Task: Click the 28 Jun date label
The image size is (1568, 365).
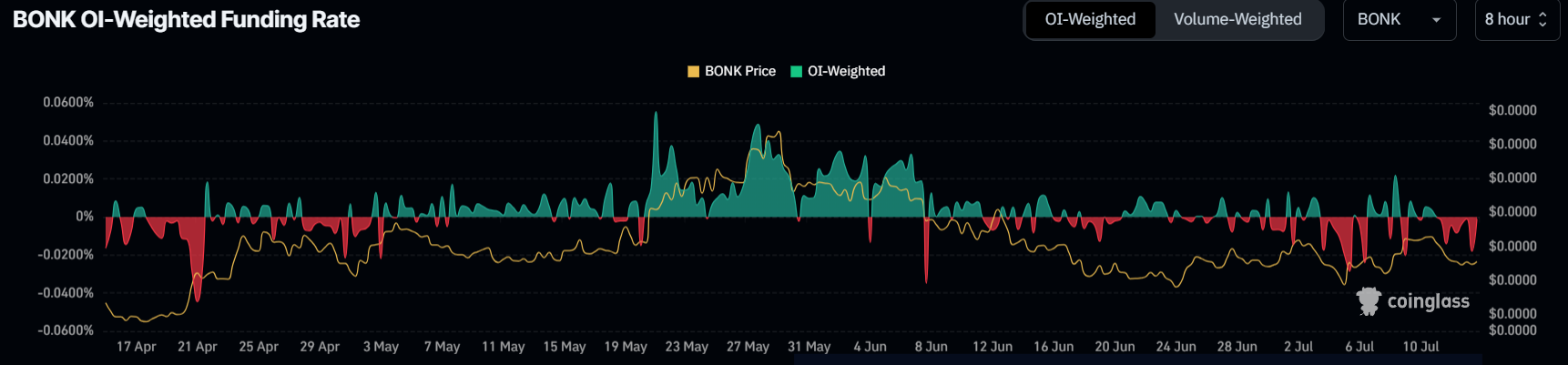Action: tap(1237, 347)
